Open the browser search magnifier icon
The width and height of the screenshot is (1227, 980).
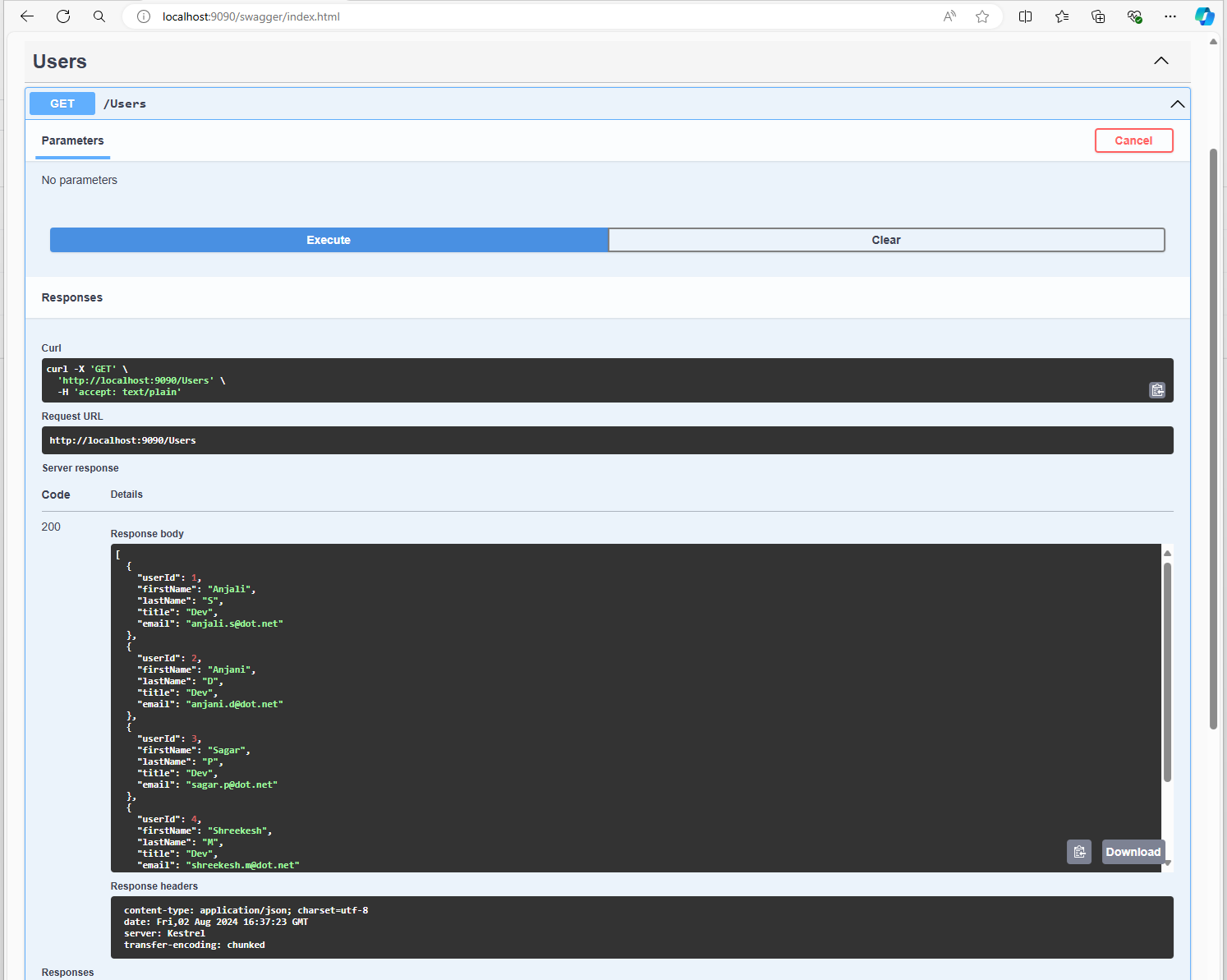99,16
